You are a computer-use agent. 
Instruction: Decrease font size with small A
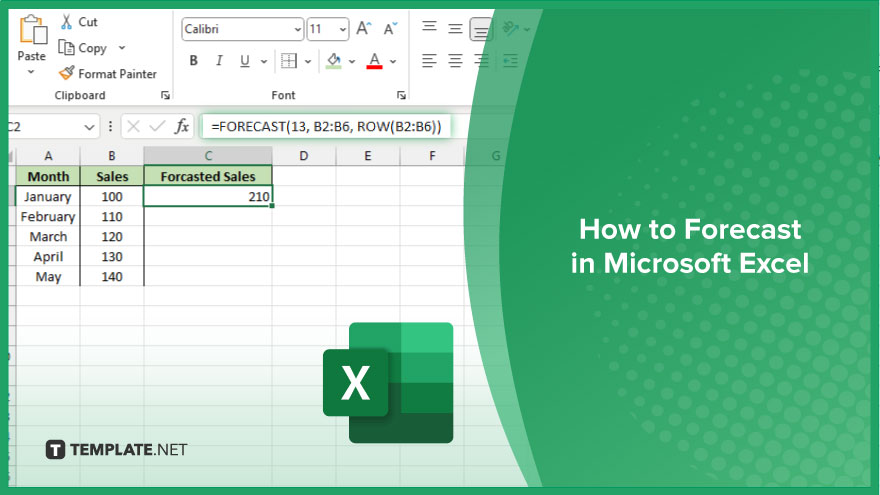click(x=390, y=29)
